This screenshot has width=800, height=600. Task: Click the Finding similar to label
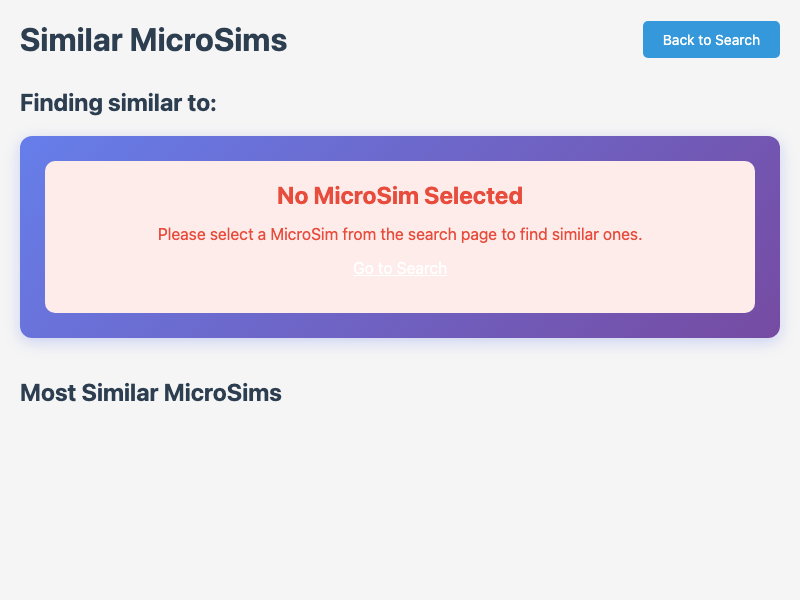click(x=117, y=103)
